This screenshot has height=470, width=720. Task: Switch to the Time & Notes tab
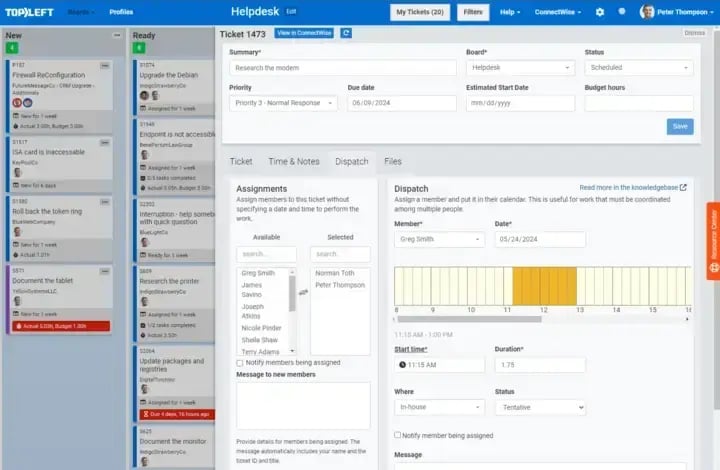click(293, 161)
